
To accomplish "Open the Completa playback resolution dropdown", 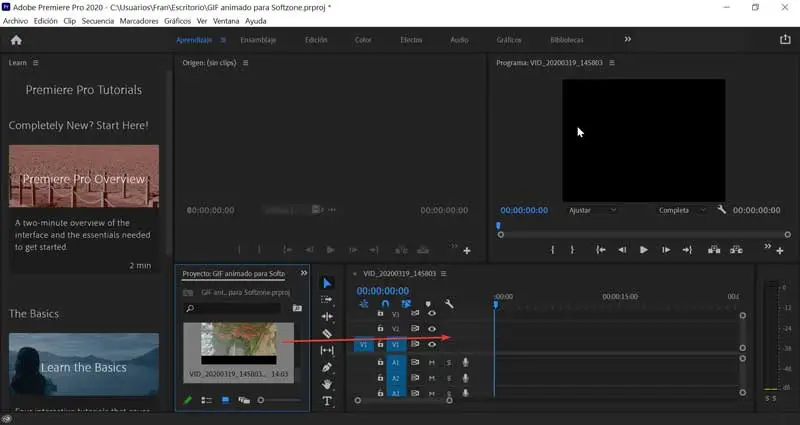I will point(682,210).
